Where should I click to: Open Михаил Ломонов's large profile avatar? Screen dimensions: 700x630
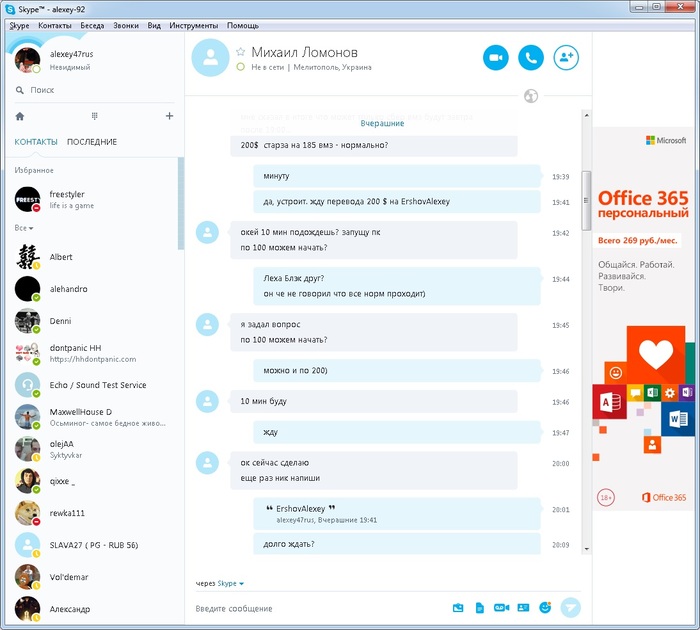tap(210, 58)
